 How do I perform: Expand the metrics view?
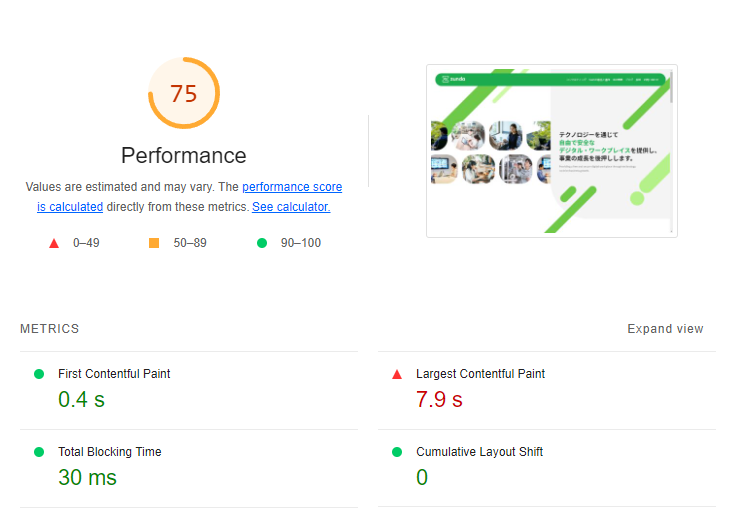(665, 329)
